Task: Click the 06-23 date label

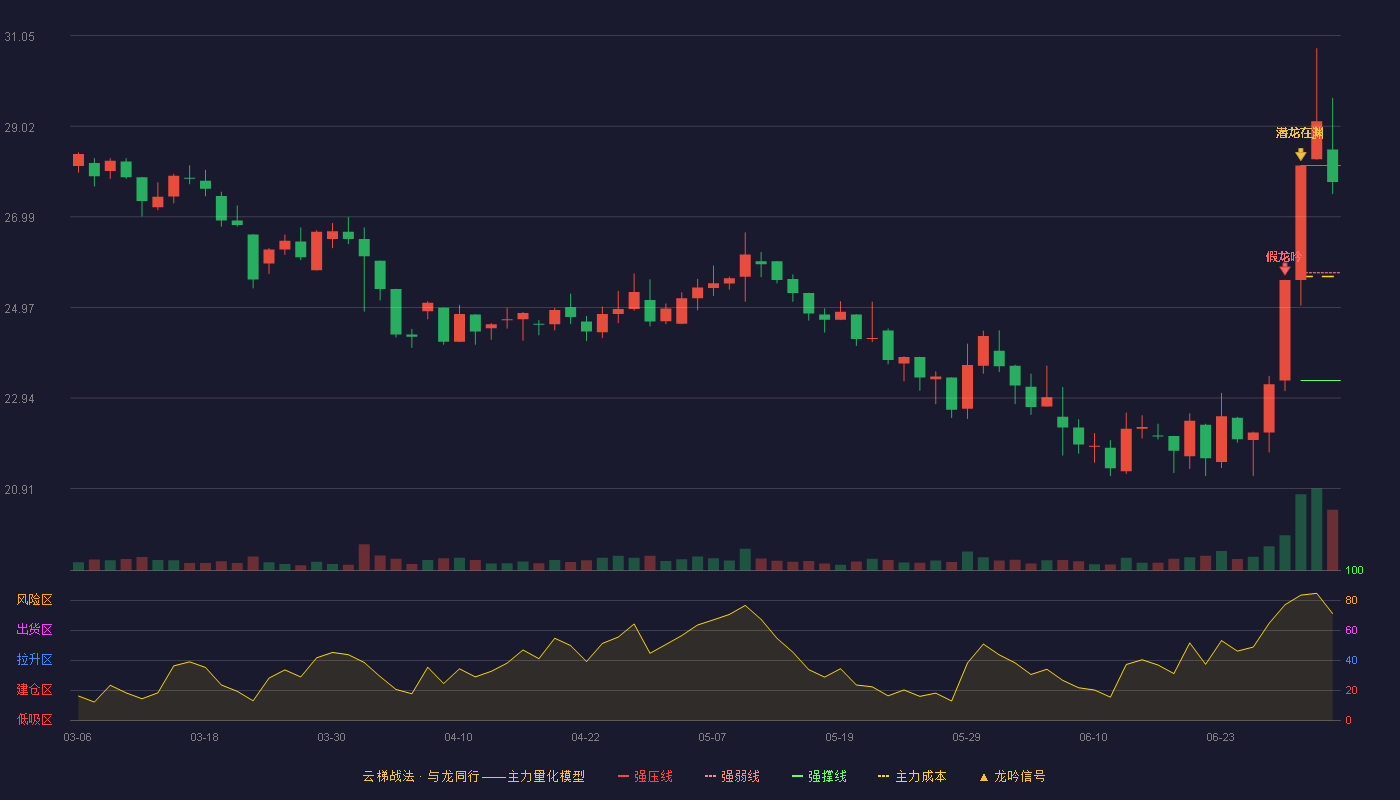Action: (1220, 737)
